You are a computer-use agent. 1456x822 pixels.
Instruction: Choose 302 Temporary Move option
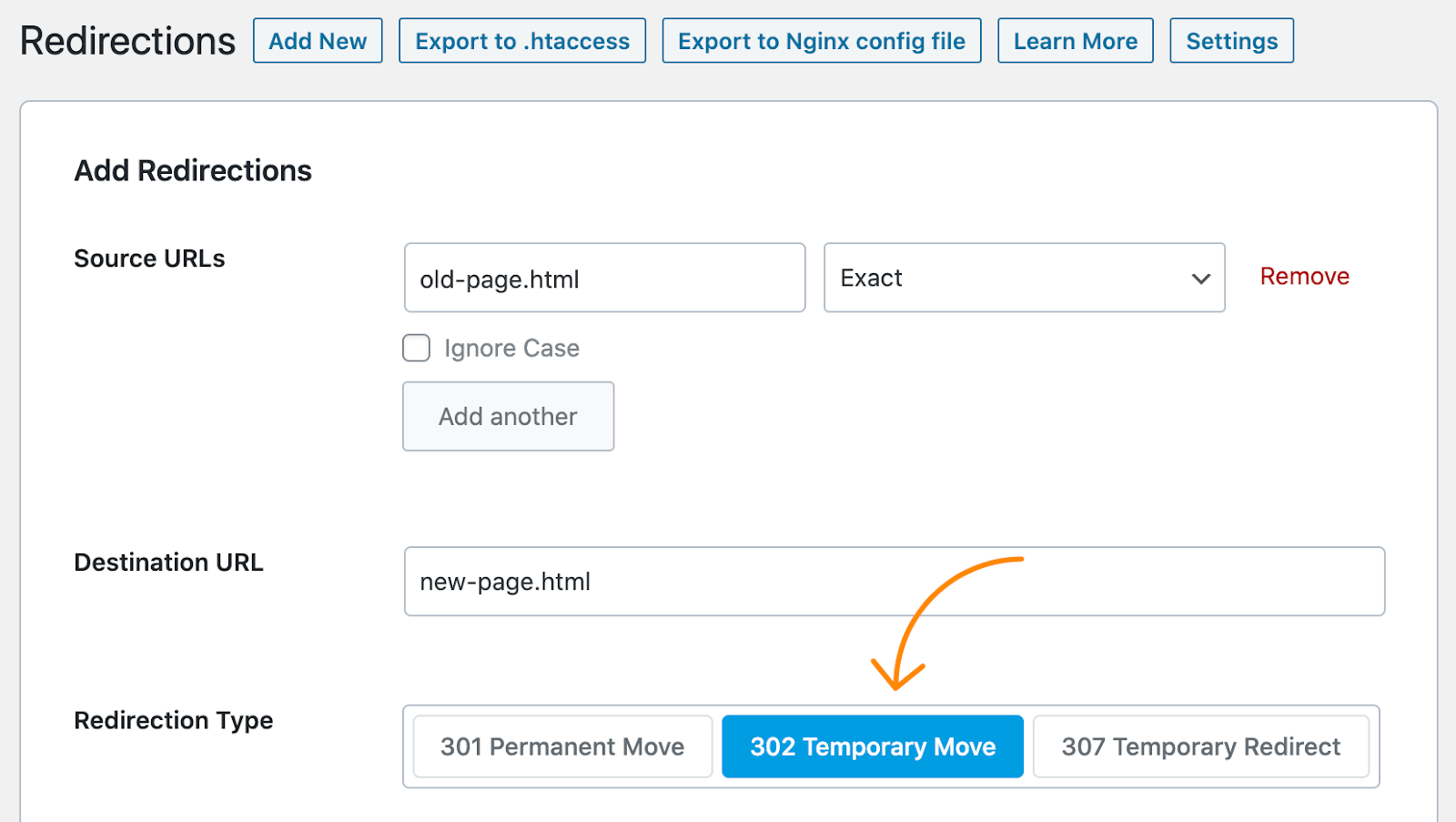click(x=873, y=746)
